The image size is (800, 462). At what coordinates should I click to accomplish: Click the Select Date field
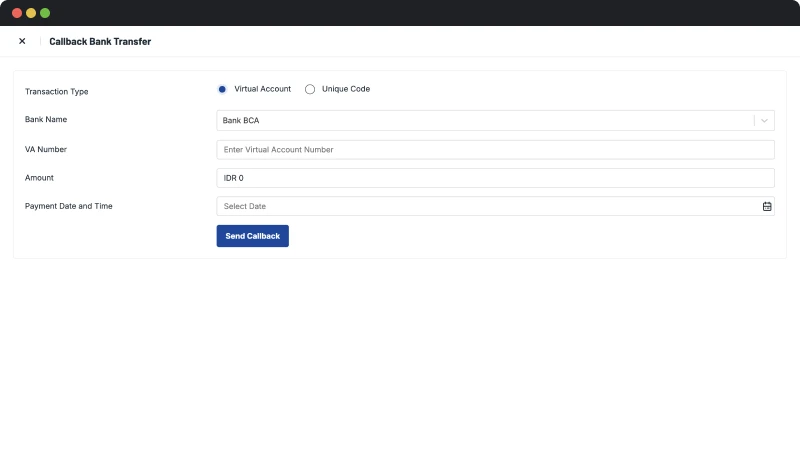[x=495, y=207]
